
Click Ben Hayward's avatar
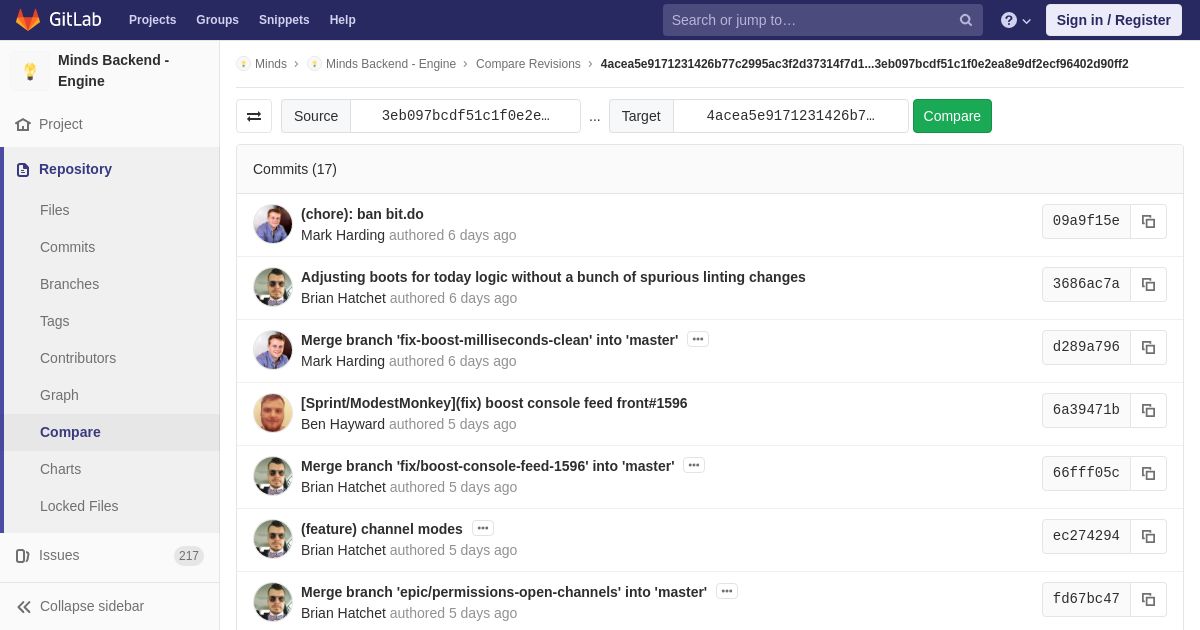point(273,413)
